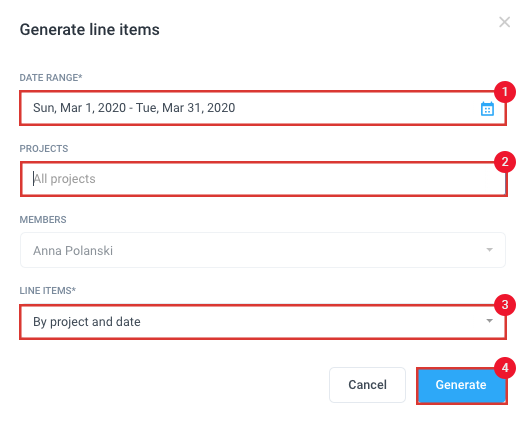Click the MEMBERS field label
This screenshot has height=426, width=528.
coord(43,220)
